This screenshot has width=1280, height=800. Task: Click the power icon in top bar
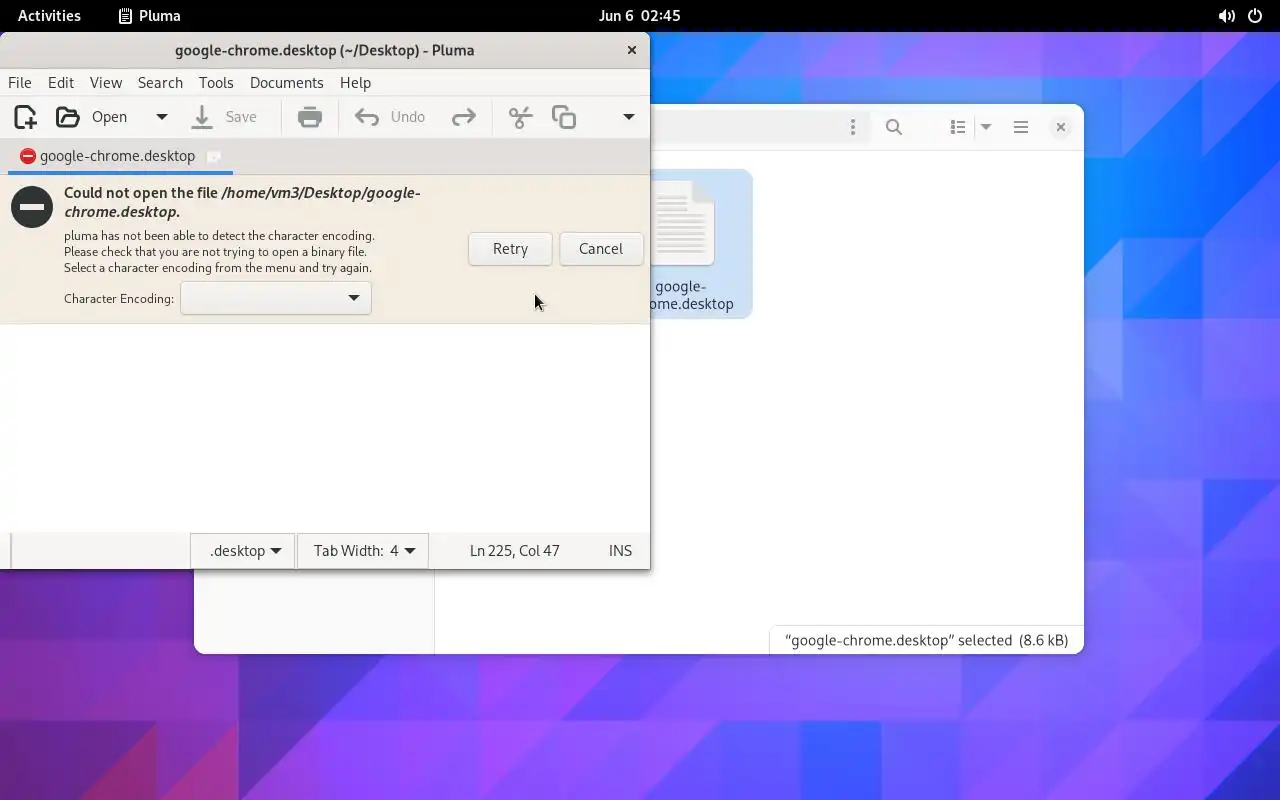coord(1255,16)
